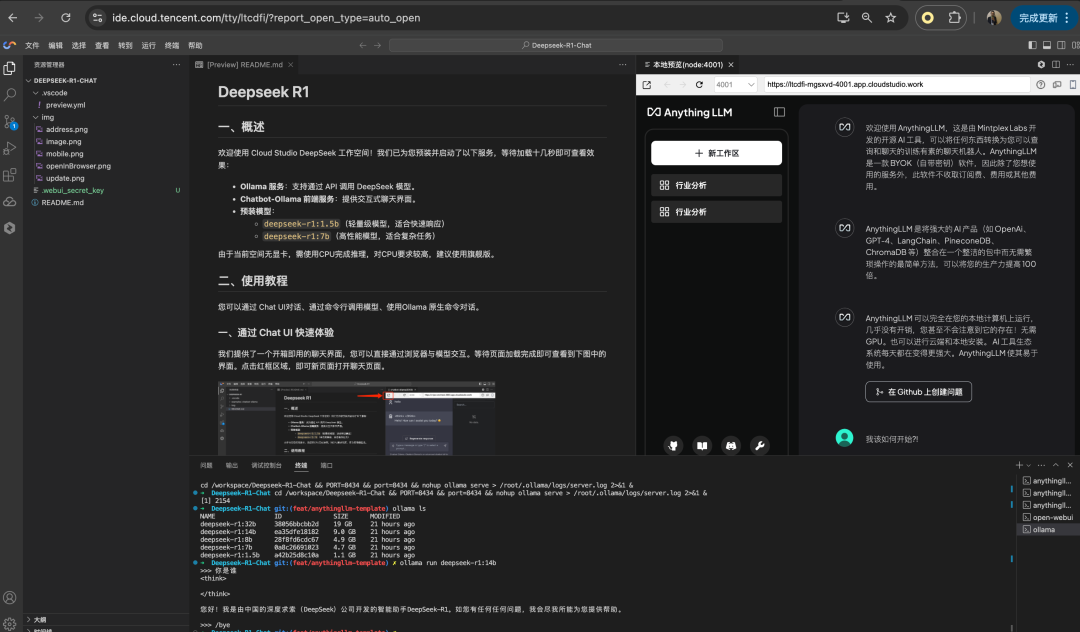
Task: Open the browser extensions puzzle icon
Action: pos(955,18)
